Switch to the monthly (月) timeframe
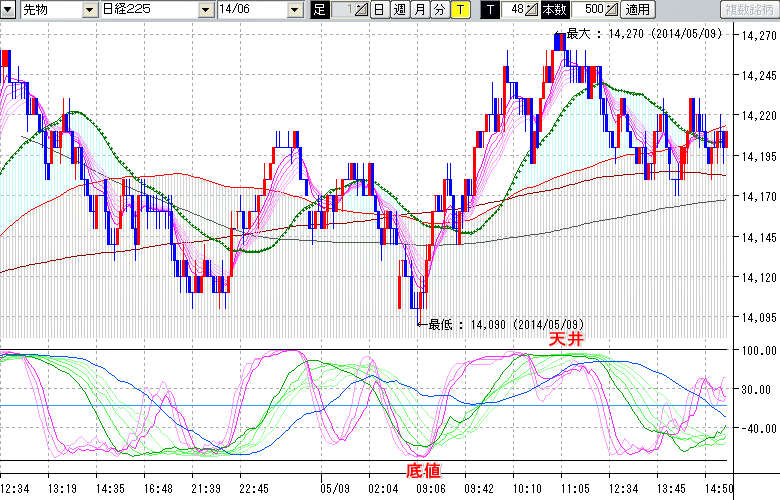 click(419, 10)
